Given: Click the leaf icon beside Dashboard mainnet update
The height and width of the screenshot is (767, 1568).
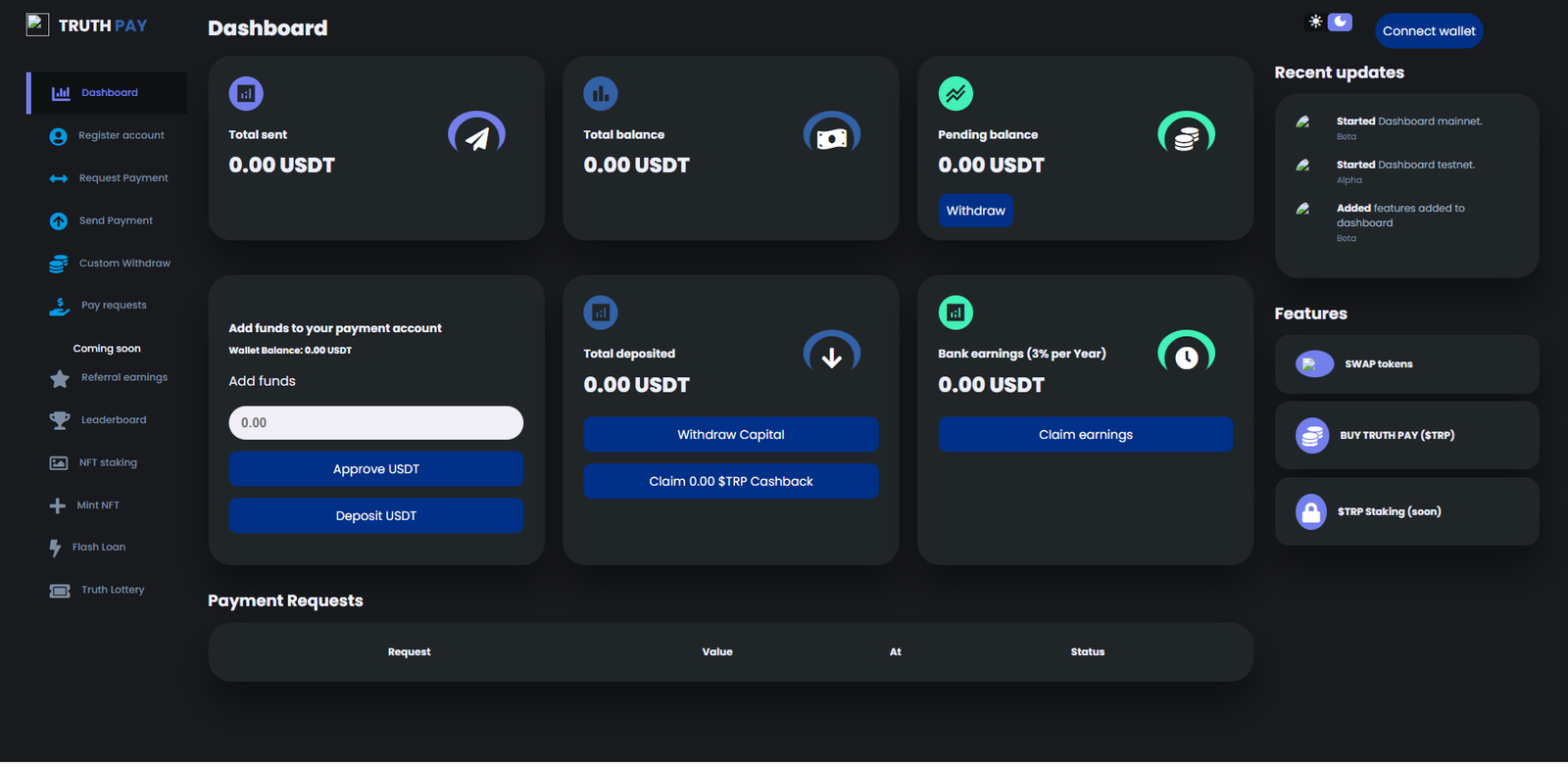Looking at the screenshot, I should click(x=1302, y=122).
